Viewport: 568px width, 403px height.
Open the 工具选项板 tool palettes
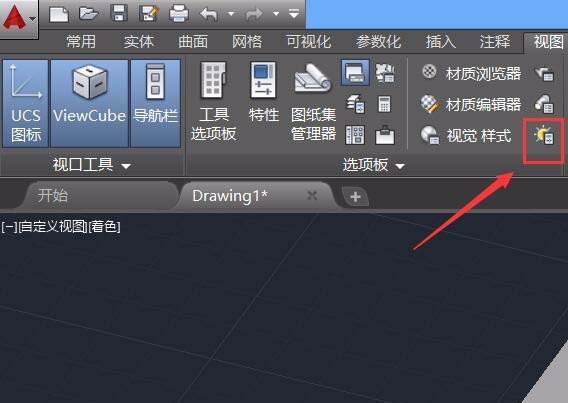pyautogui.click(x=214, y=101)
